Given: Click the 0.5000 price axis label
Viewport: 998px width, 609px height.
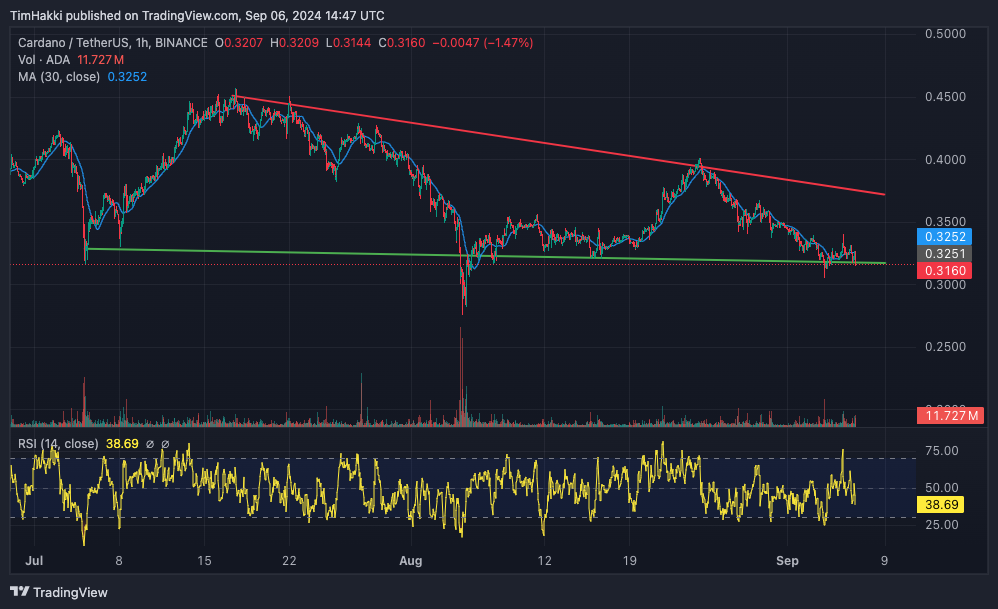Looking at the screenshot, I should [x=944, y=34].
